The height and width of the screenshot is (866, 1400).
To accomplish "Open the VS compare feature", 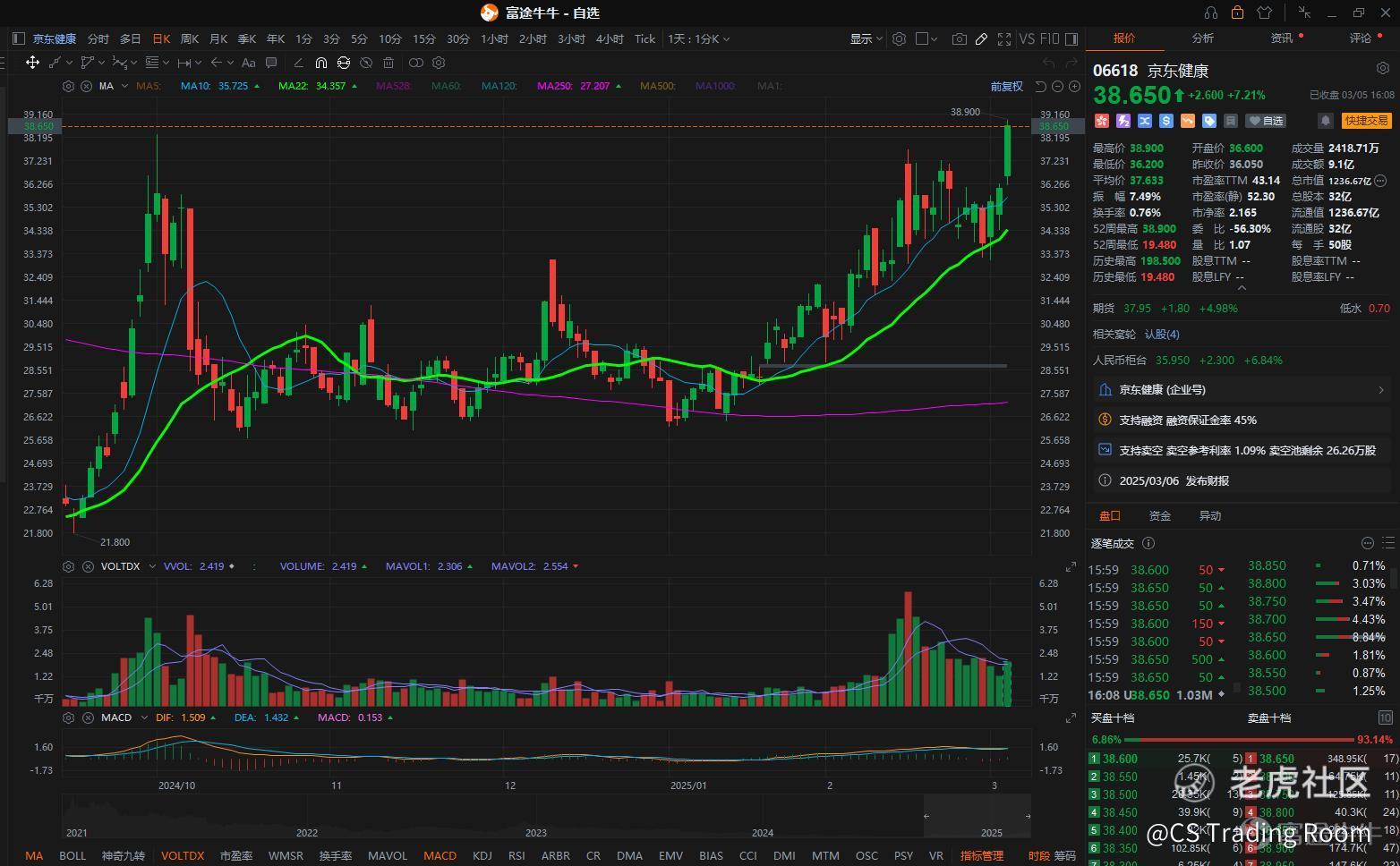I will tap(1028, 39).
